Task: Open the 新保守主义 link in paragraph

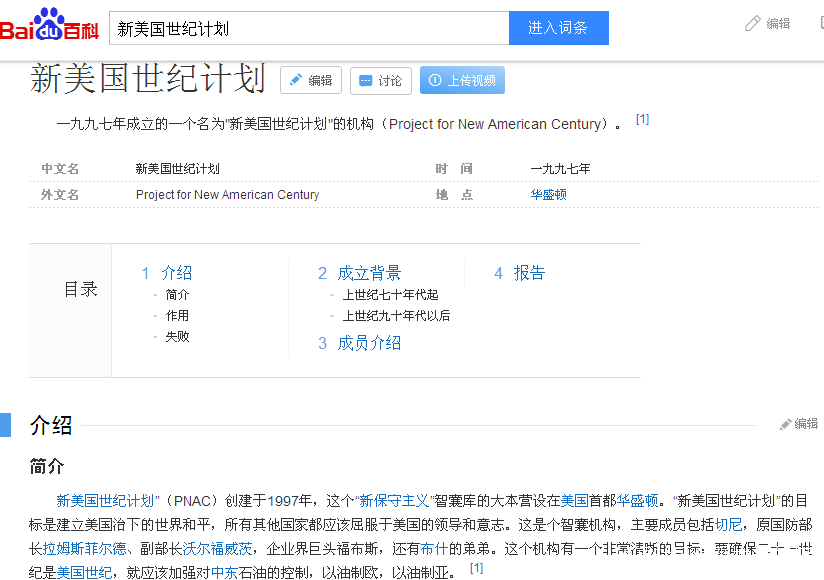Action: point(393,501)
